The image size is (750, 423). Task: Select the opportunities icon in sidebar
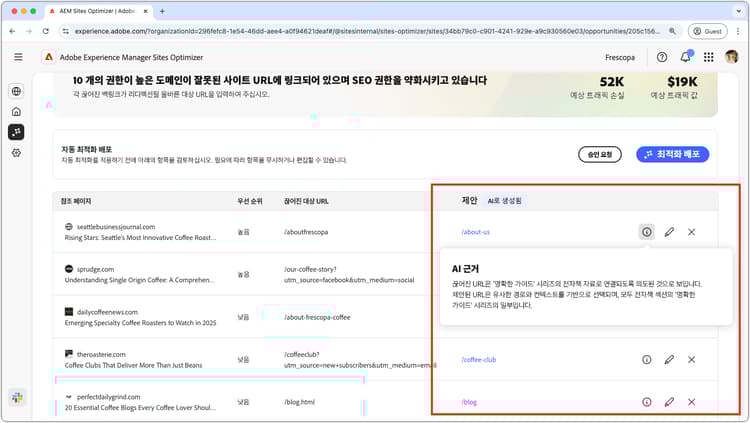tap(16, 132)
